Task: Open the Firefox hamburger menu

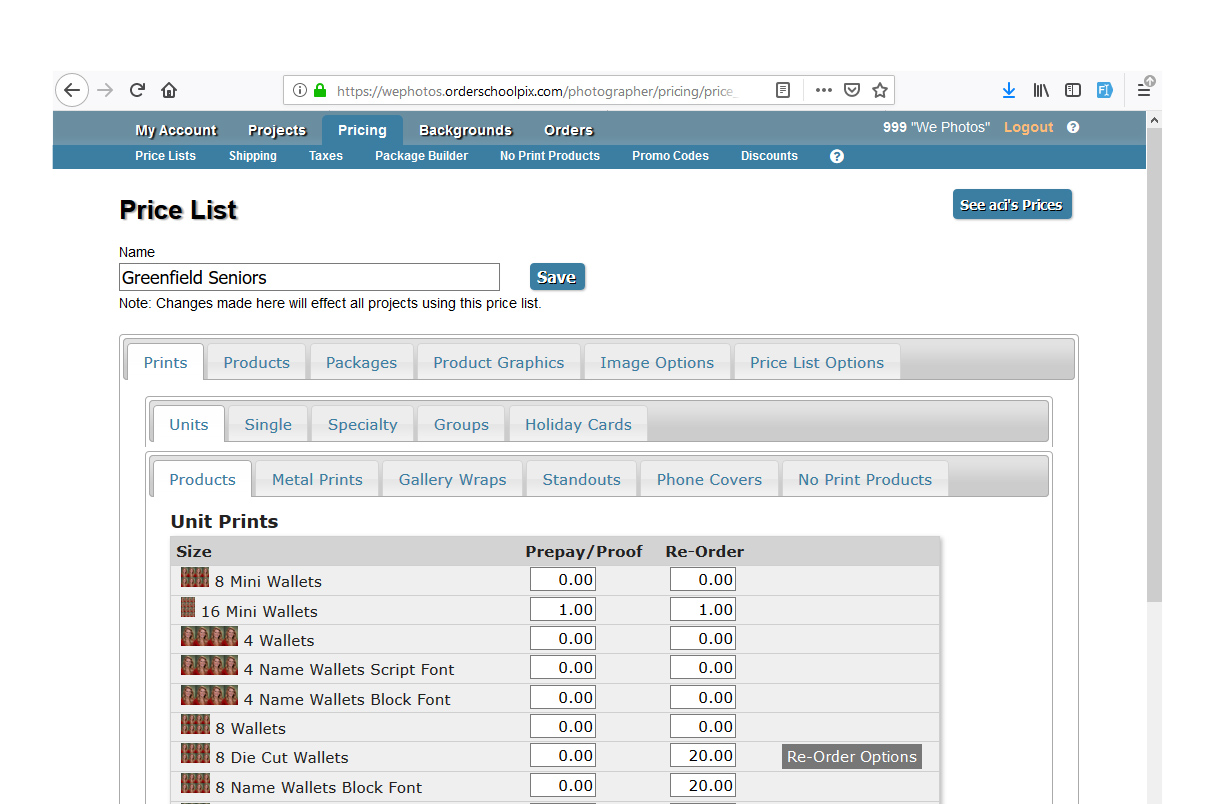Action: (1144, 90)
